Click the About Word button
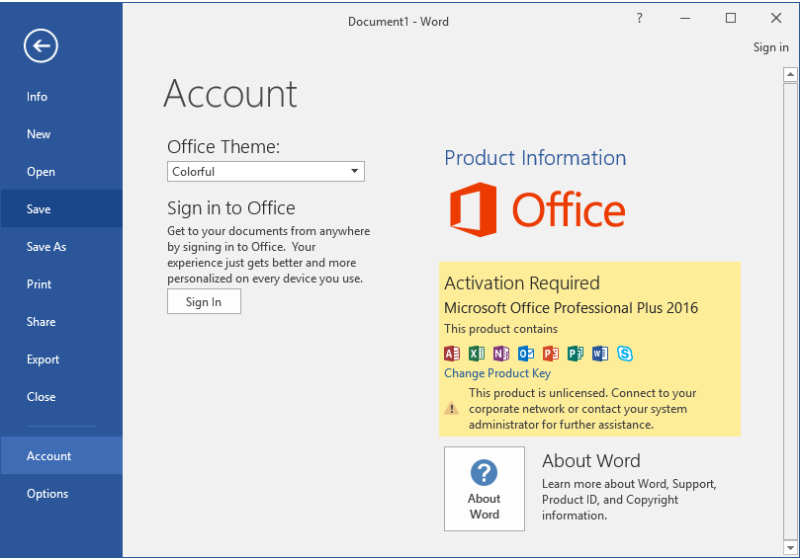801x559 pixels. (x=484, y=488)
